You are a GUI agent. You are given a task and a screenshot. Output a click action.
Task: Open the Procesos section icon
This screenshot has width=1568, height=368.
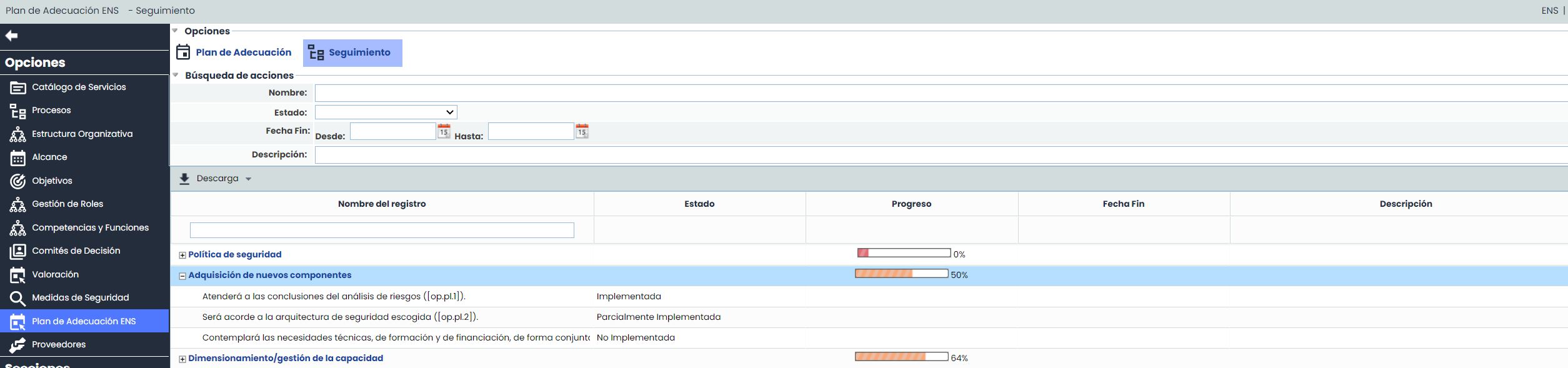pos(17,111)
